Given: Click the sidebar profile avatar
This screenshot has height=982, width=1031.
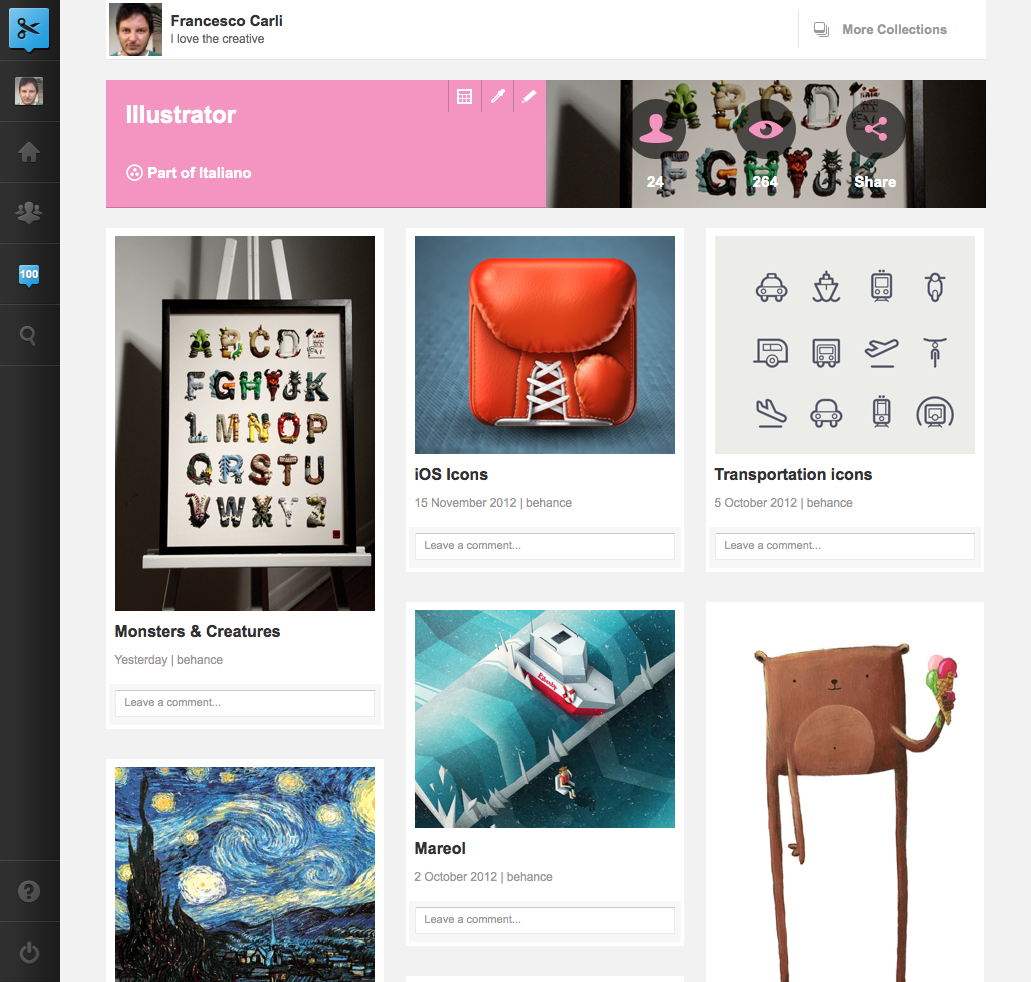Looking at the screenshot, I should click(x=29, y=91).
